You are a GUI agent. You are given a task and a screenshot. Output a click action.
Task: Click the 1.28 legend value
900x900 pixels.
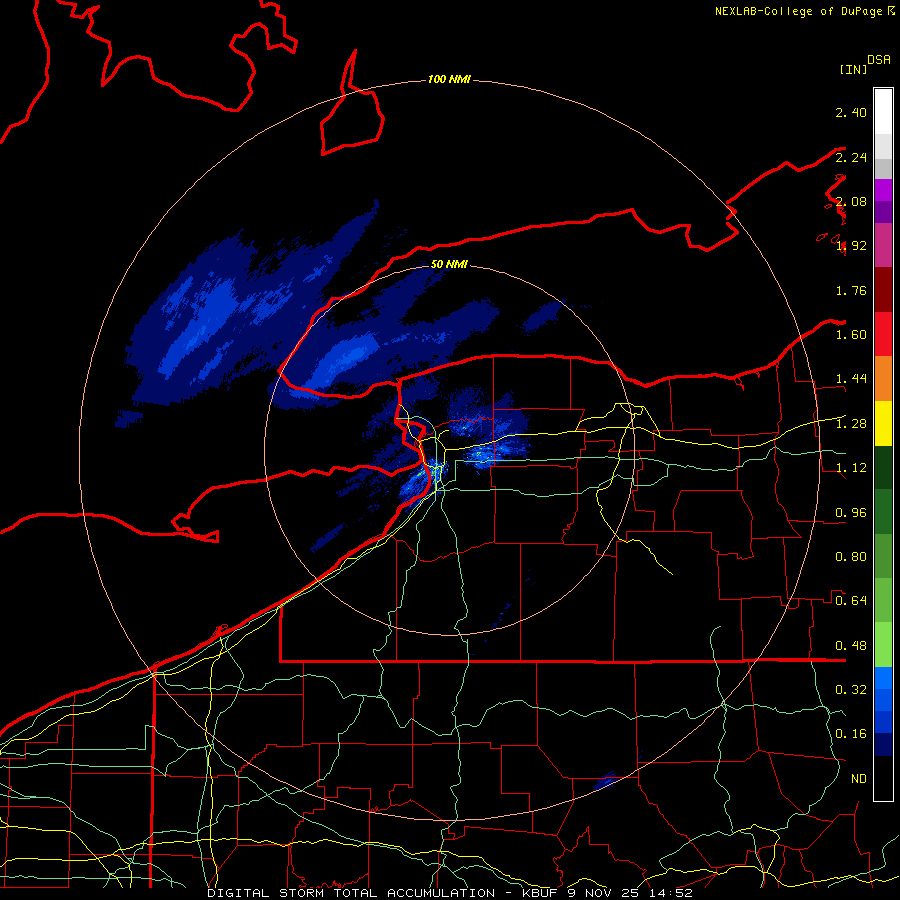click(x=851, y=424)
